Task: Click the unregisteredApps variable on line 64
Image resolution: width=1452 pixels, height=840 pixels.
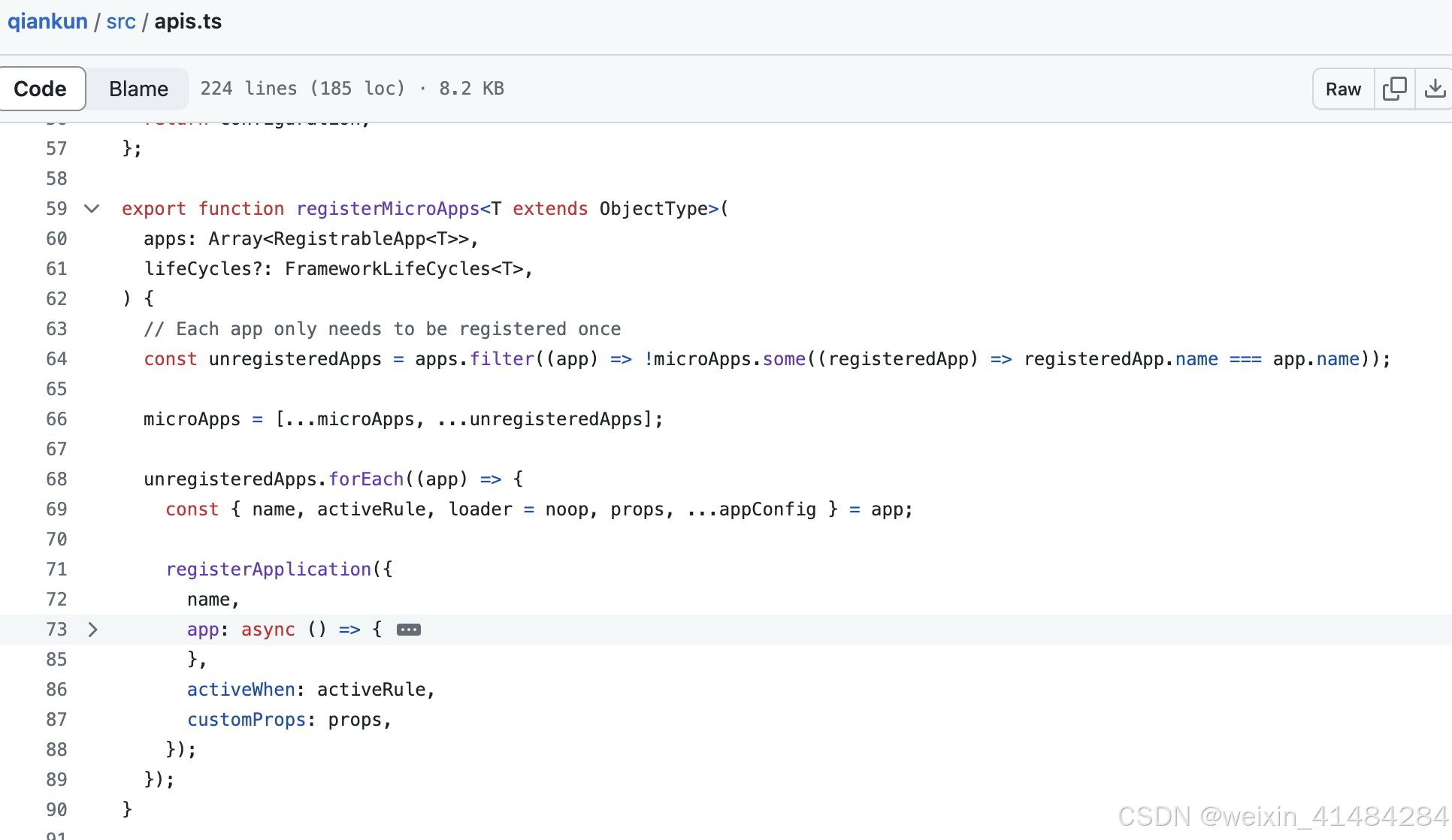Action: tap(295, 359)
